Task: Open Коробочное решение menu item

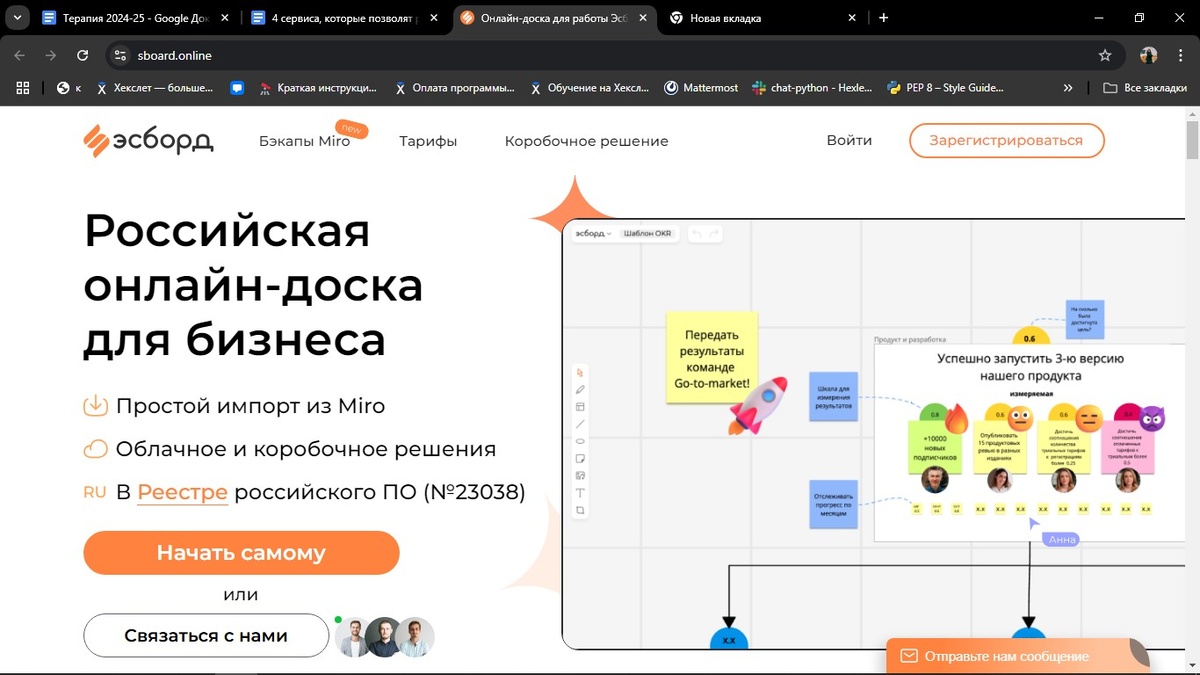Action: pyautogui.click(x=586, y=141)
